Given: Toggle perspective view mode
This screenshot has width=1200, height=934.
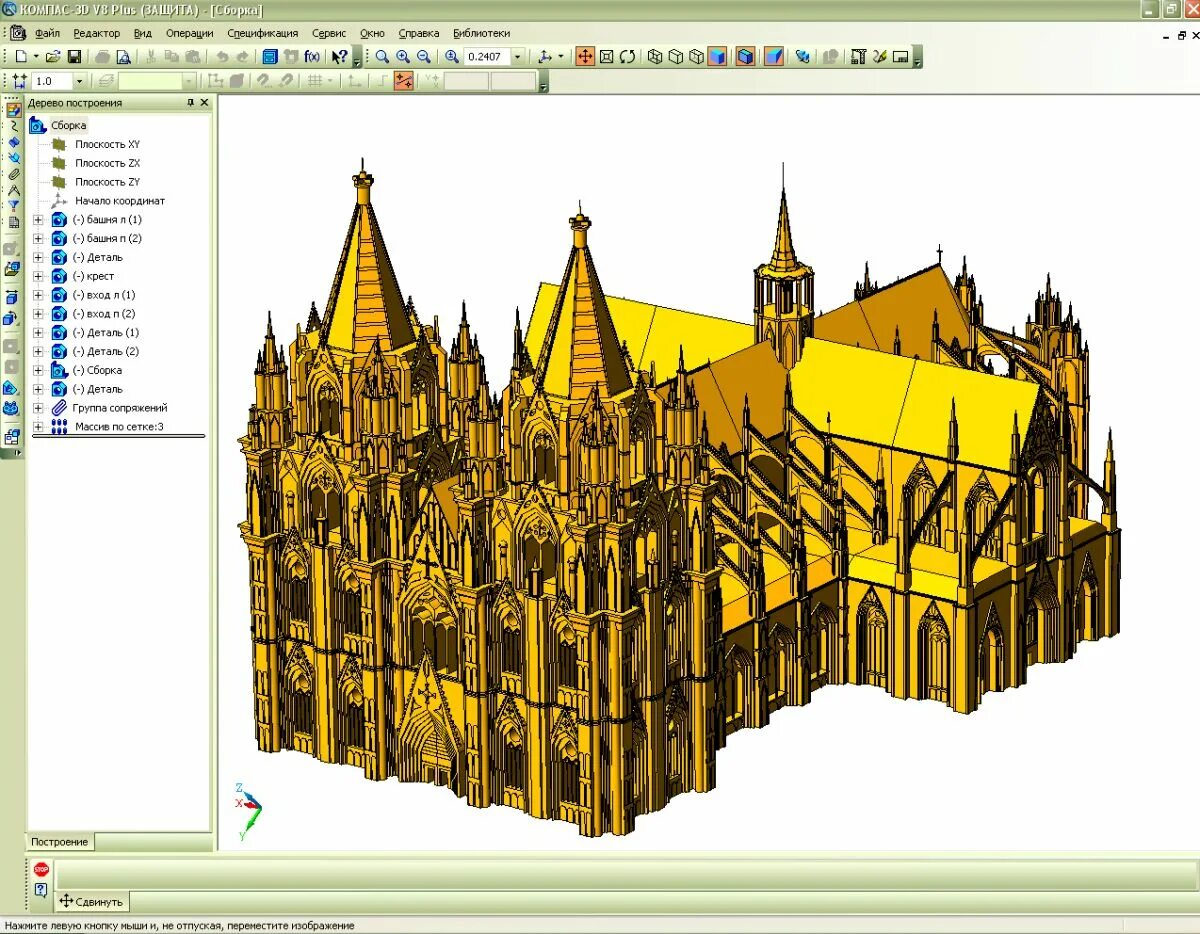Looking at the screenshot, I should tap(773, 57).
